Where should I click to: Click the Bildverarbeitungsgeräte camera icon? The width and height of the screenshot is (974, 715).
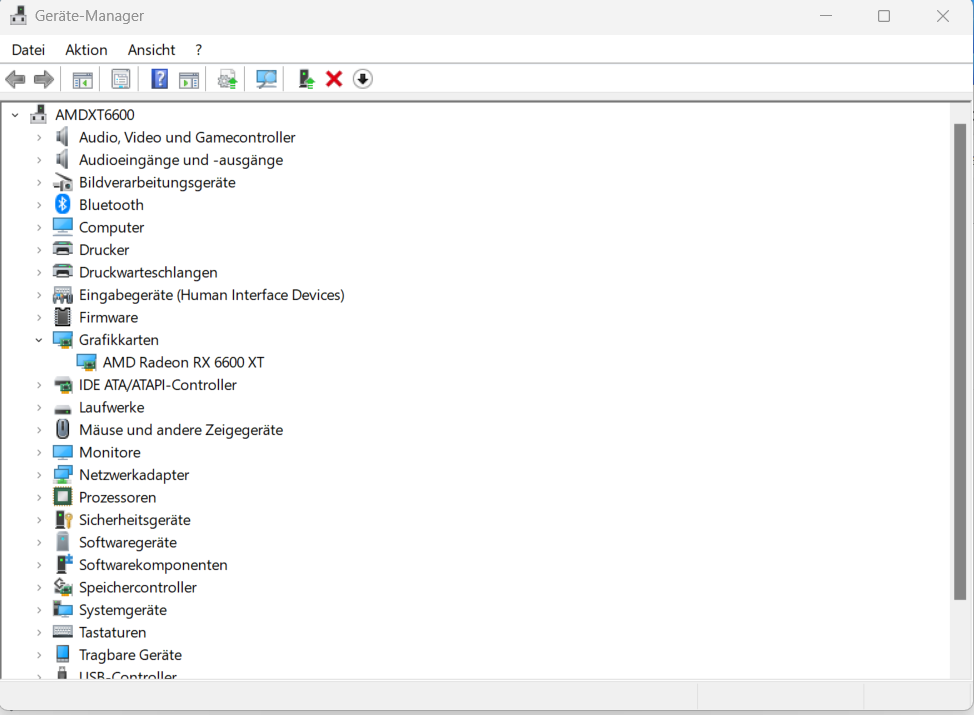tap(63, 182)
